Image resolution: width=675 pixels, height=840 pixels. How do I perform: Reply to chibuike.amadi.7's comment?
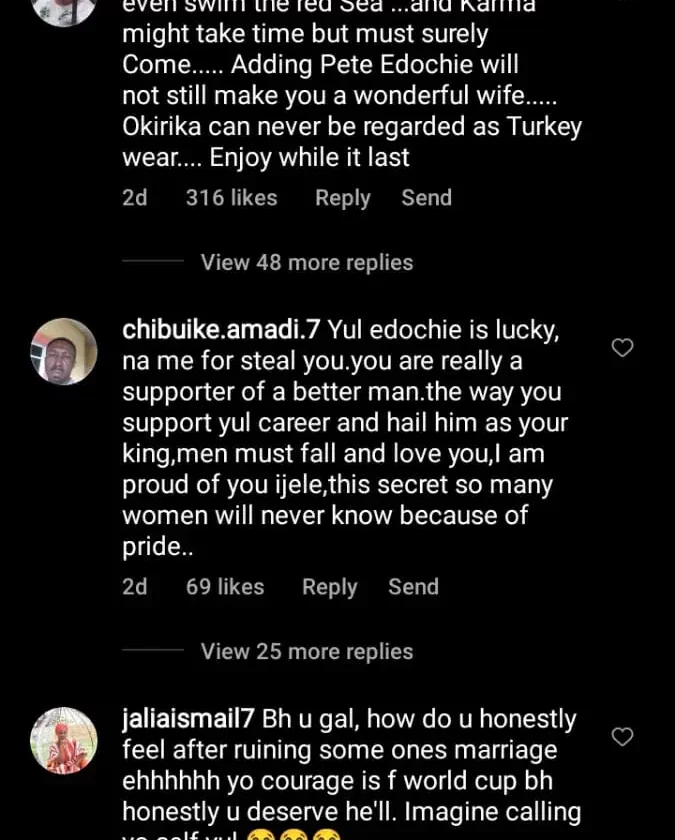tap(329, 587)
